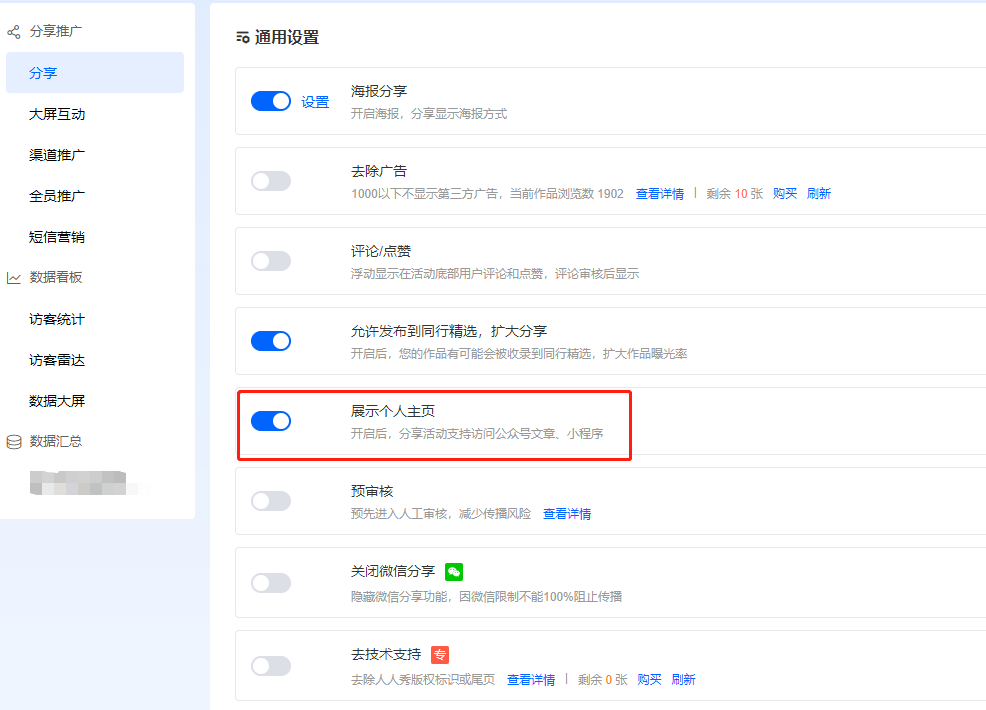Screen dimensions: 986x710
Task: Click 刷新 in the 去除广告 row
Action: (819, 194)
